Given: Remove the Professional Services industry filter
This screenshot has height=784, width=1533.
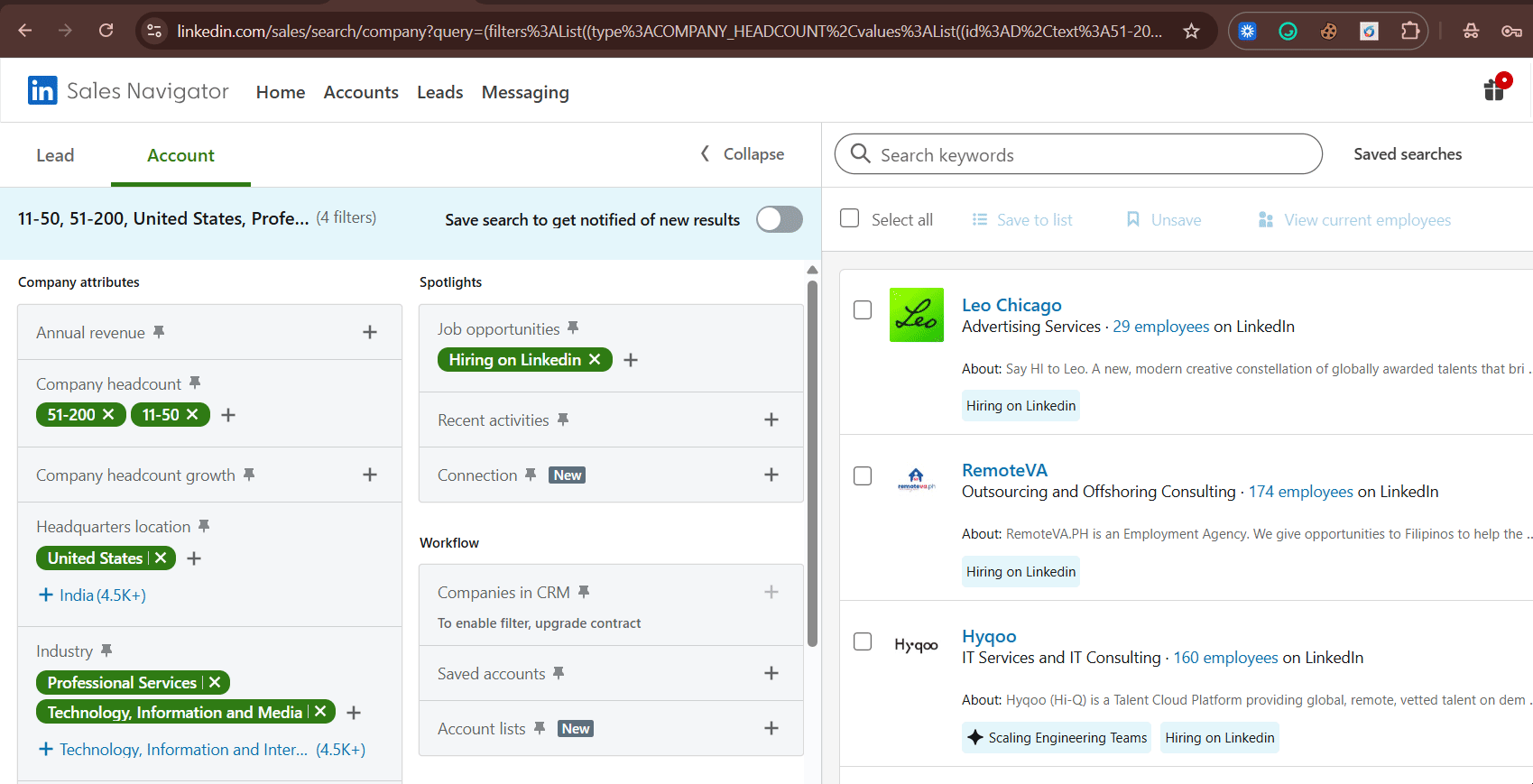Looking at the screenshot, I should (x=215, y=683).
